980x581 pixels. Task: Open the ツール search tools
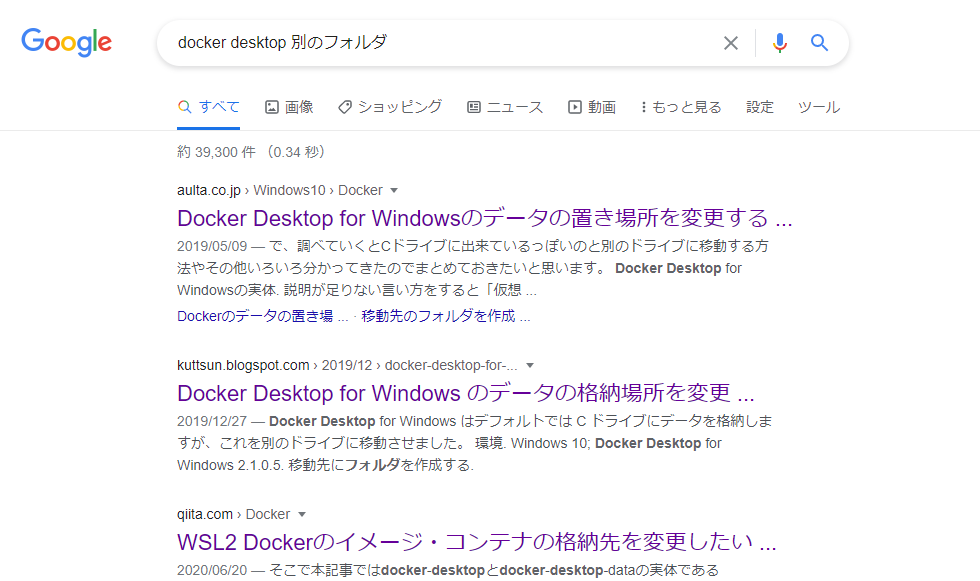[x=819, y=107]
